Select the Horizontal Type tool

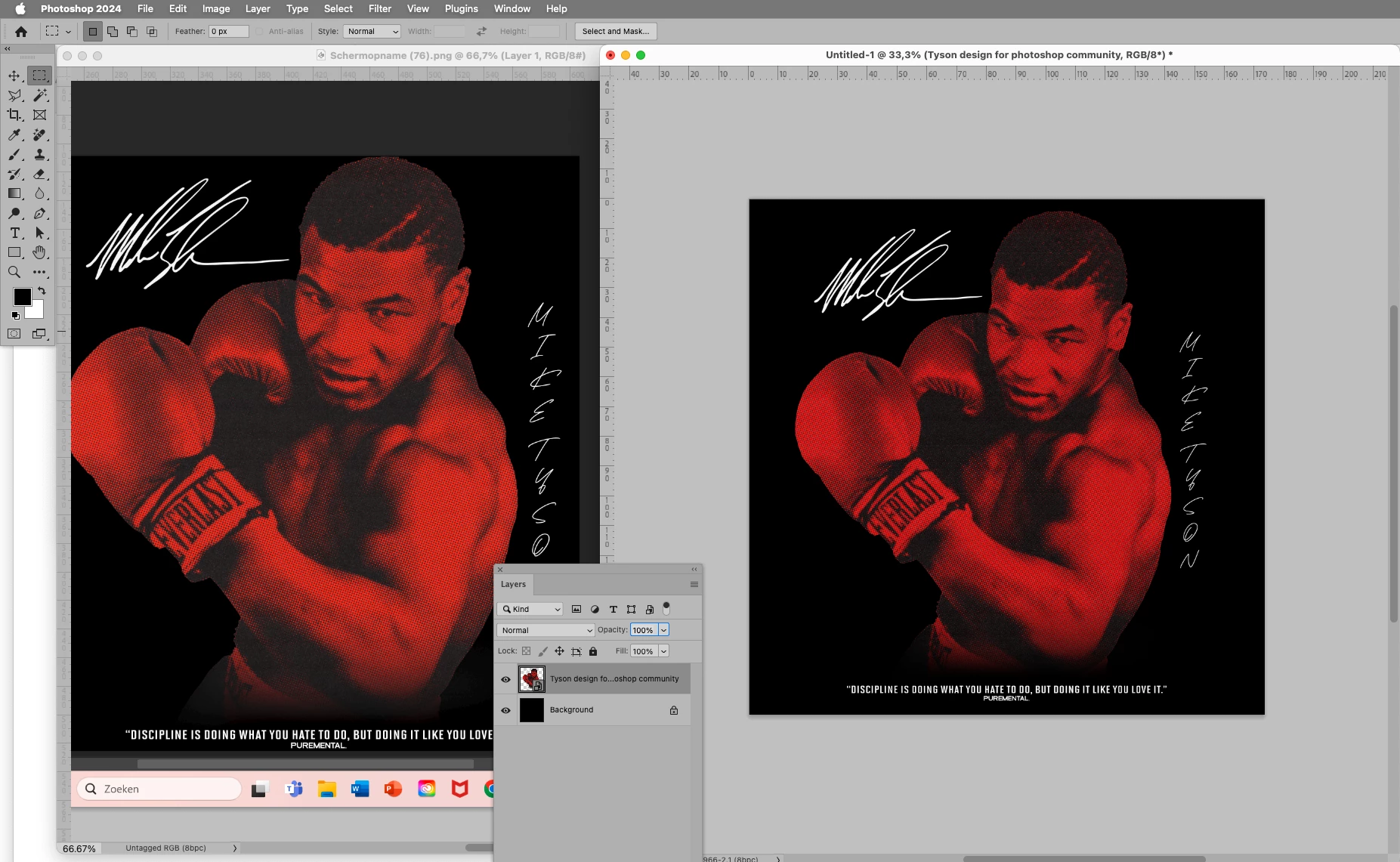click(x=14, y=233)
